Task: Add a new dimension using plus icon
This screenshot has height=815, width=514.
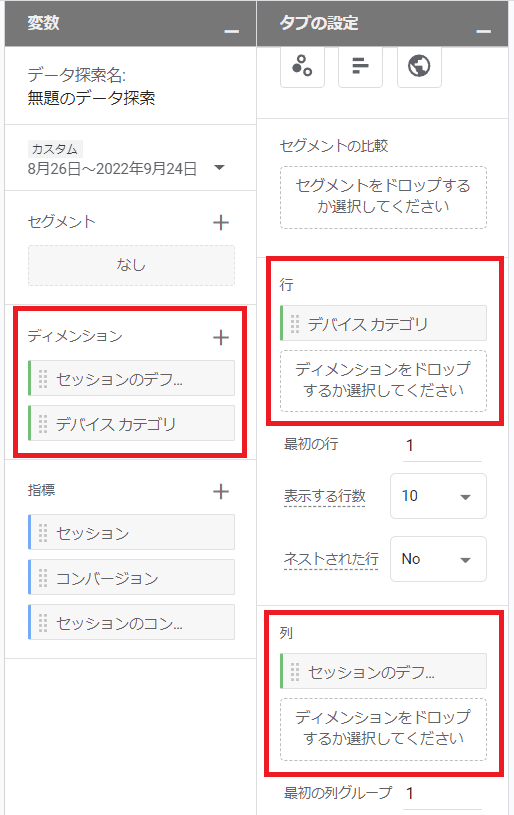Action: [221, 337]
